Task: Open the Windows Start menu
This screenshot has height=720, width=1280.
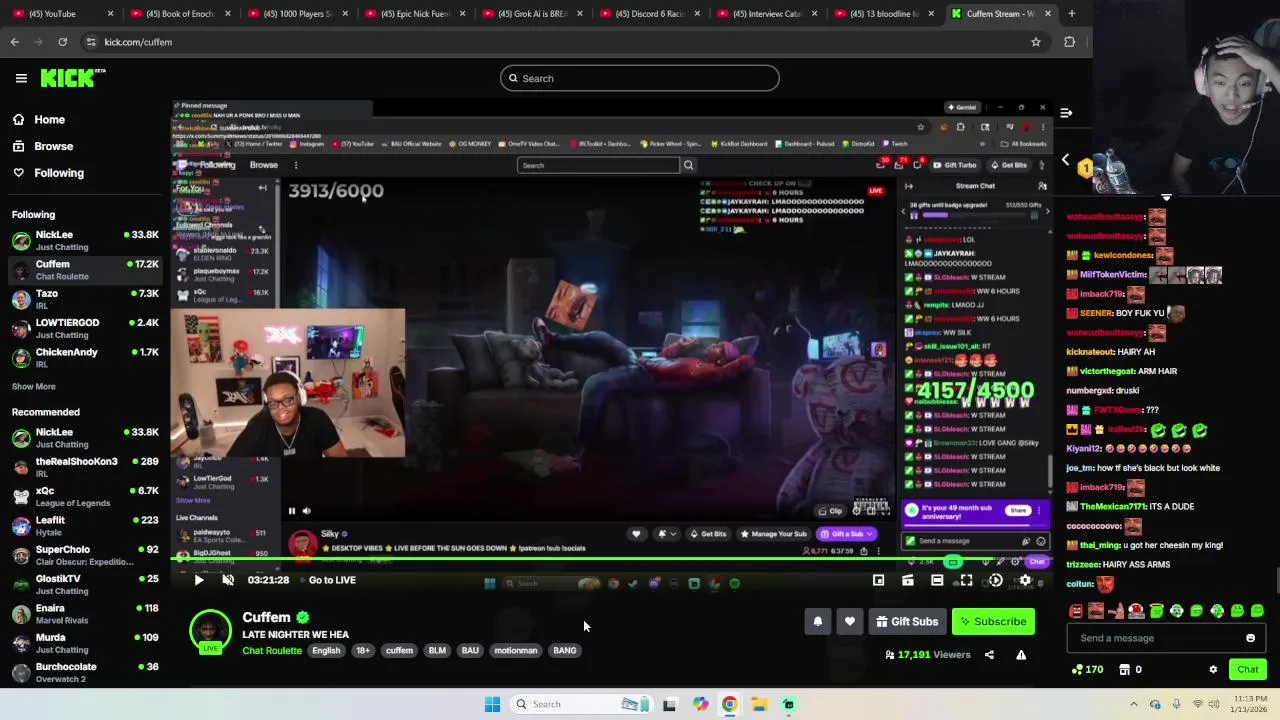Action: click(492, 704)
